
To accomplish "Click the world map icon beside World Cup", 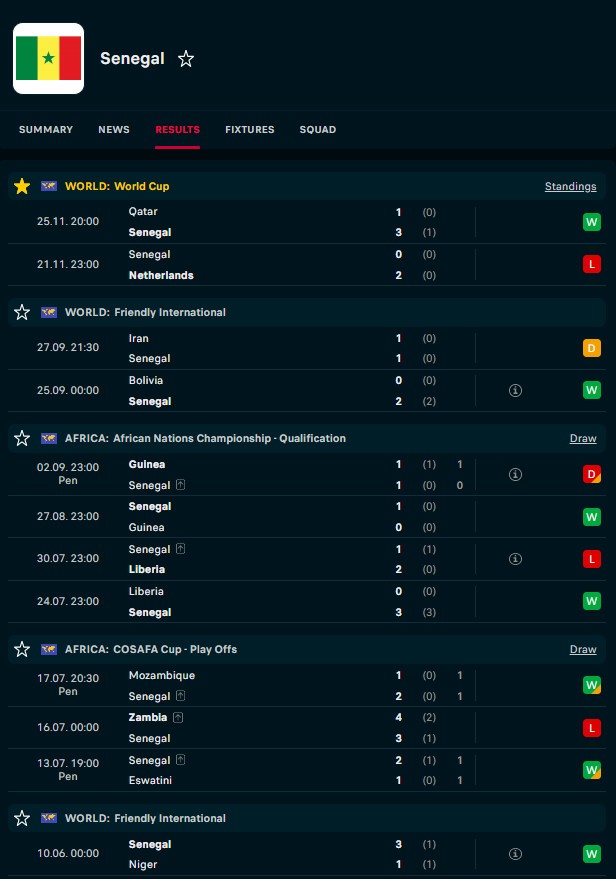I will [x=49, y=186].
